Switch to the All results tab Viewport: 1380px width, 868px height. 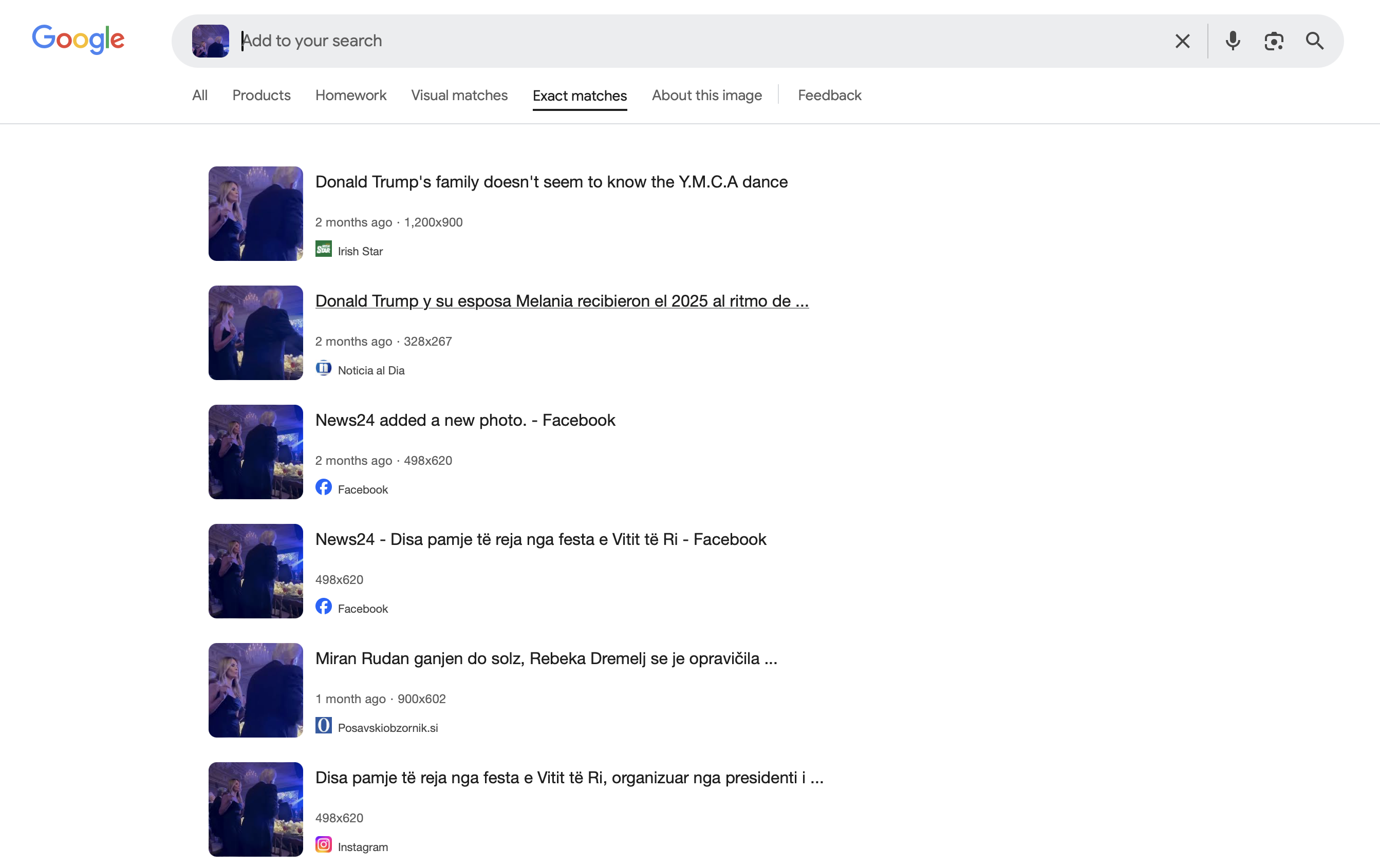(199, 95)
